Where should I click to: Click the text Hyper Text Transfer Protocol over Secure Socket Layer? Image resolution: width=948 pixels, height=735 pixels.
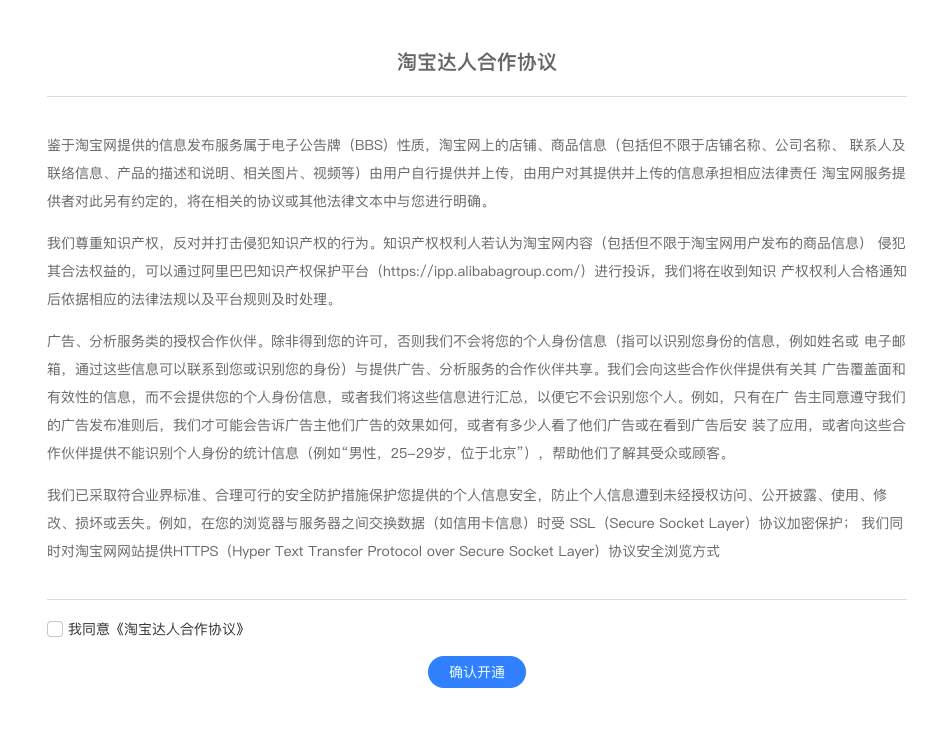coord(415,551)
